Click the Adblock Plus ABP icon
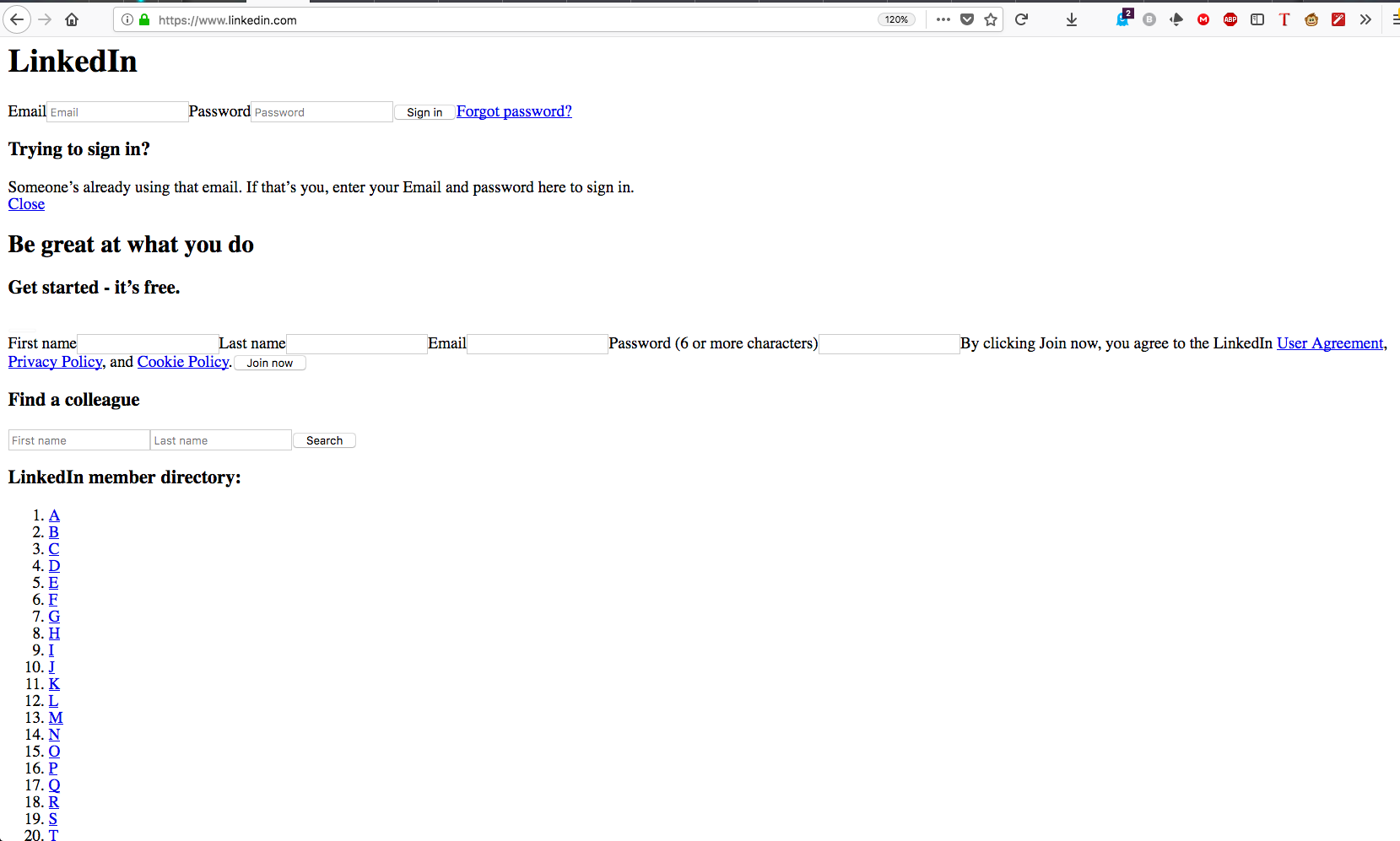 coord(1230,19)
